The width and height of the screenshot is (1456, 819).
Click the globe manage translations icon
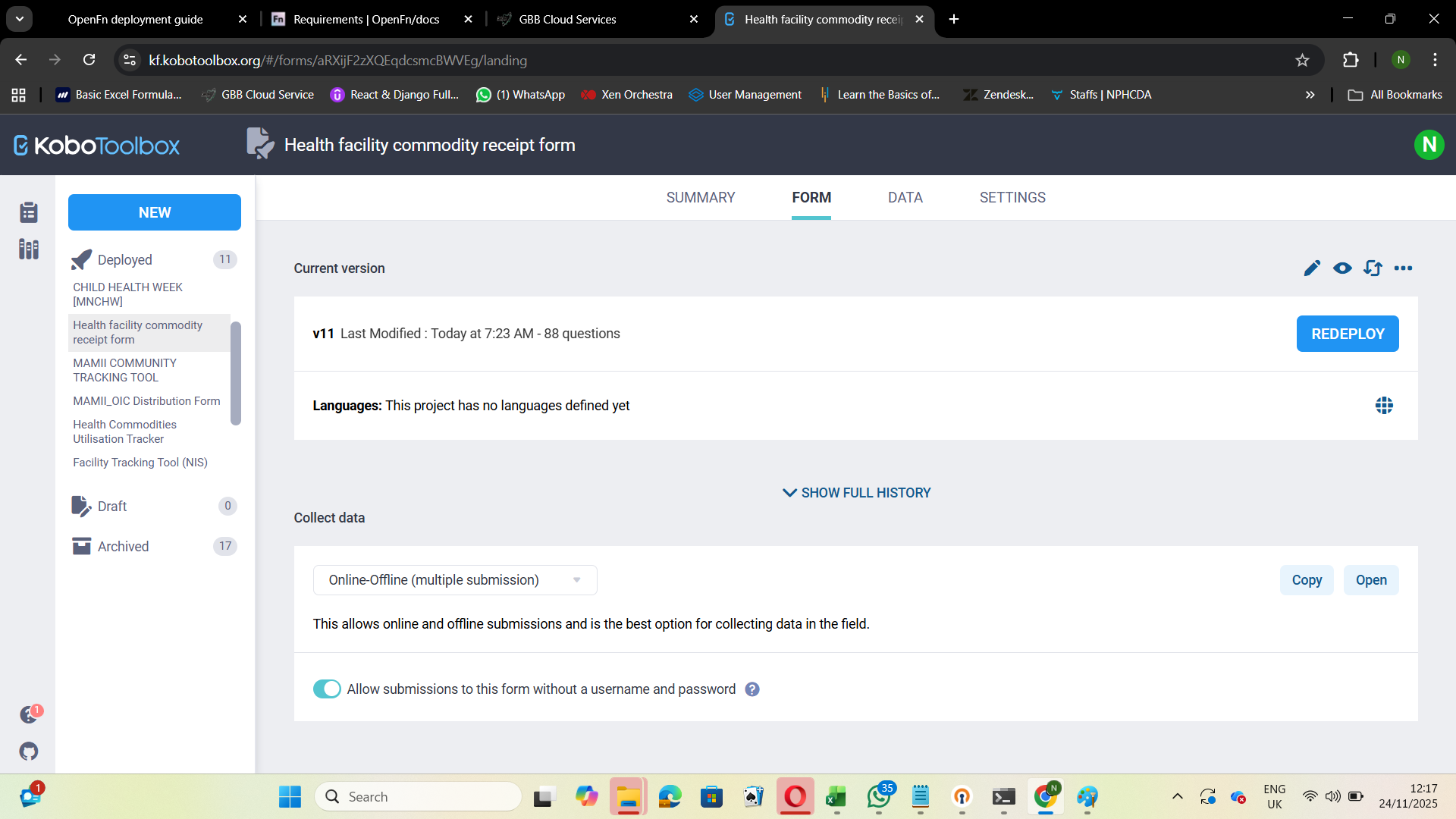pos(1384,406)
